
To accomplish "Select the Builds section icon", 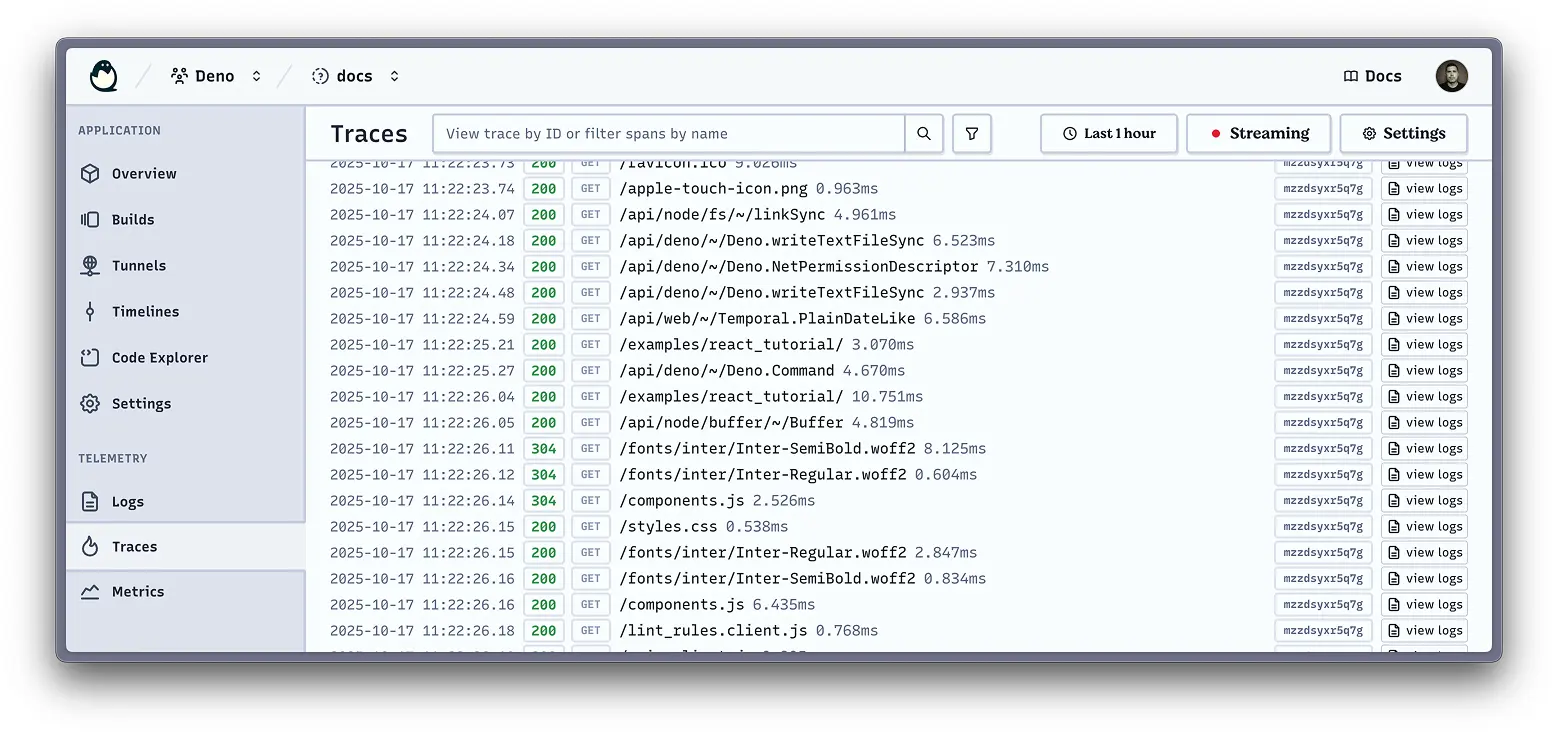I will 91,219.
